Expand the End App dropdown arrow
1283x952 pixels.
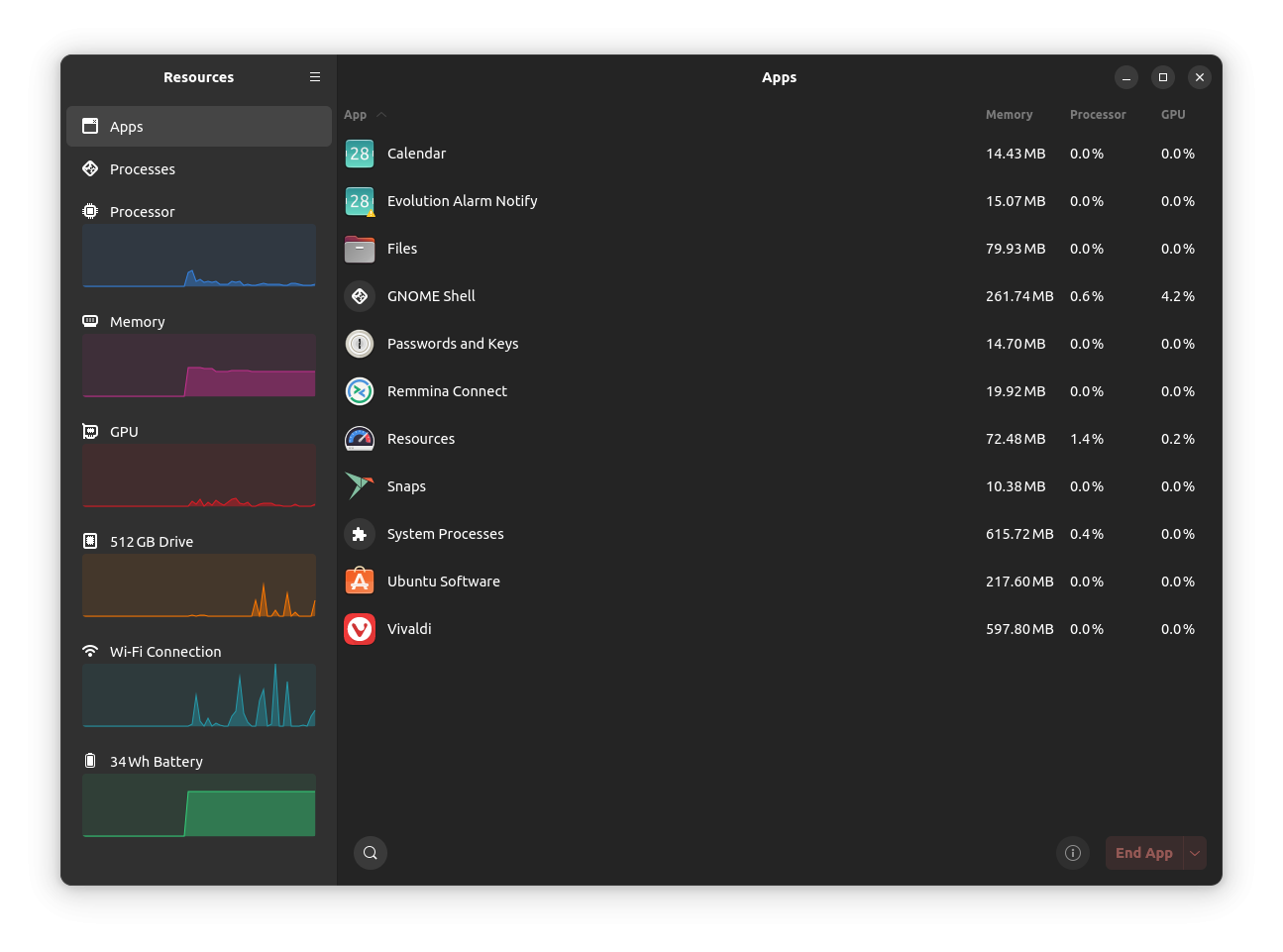1195,853
